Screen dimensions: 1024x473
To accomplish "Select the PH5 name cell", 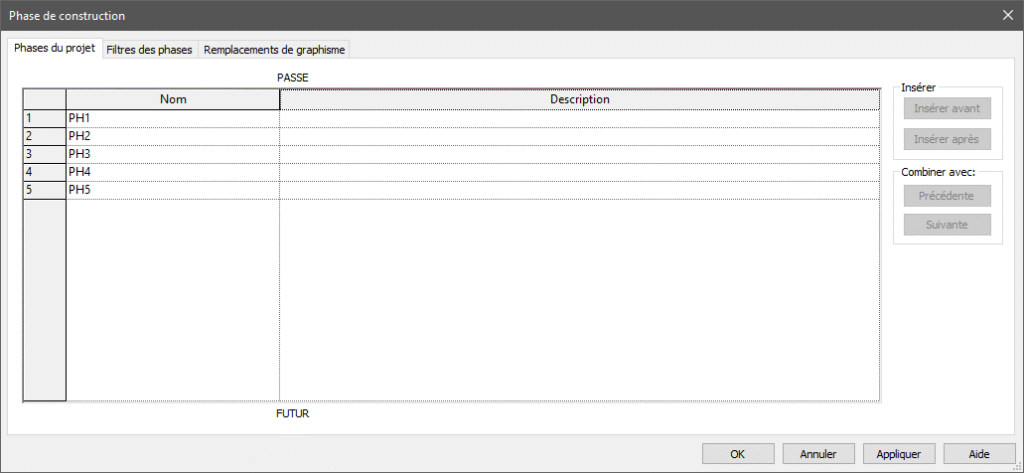I will (x=172, y=190).
